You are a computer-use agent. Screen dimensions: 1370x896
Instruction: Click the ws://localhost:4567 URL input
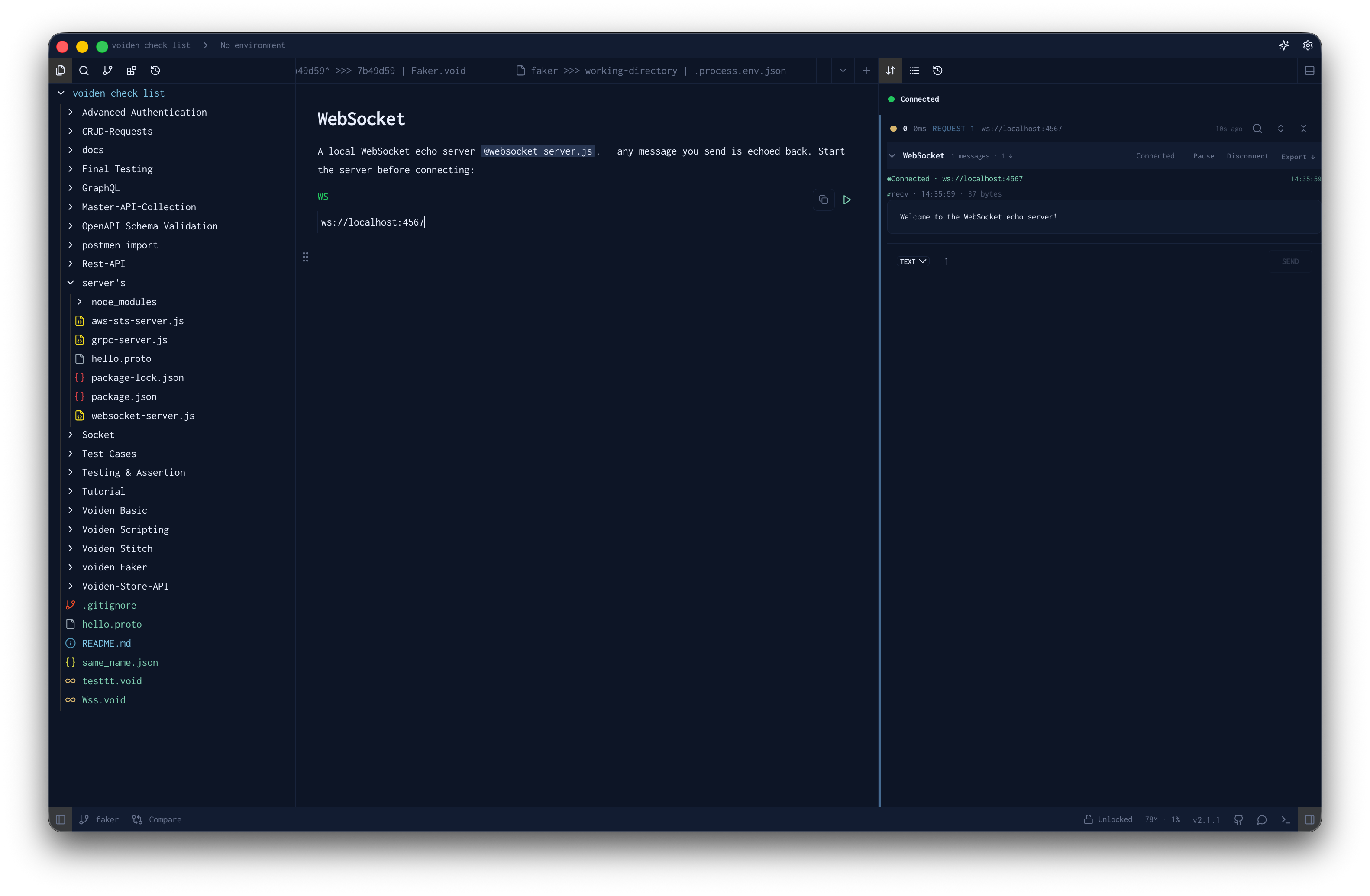[x=586, y=222]
